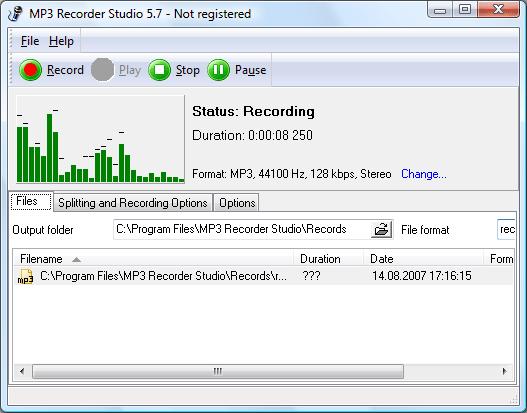
Task: Browse for output folder with folder icon
Action: tap(382, 230)
